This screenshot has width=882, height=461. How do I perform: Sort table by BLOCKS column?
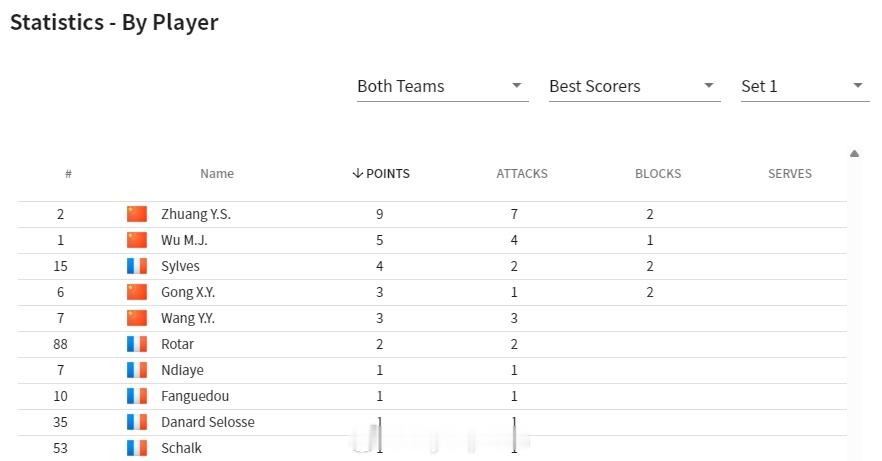coord(658,174)
